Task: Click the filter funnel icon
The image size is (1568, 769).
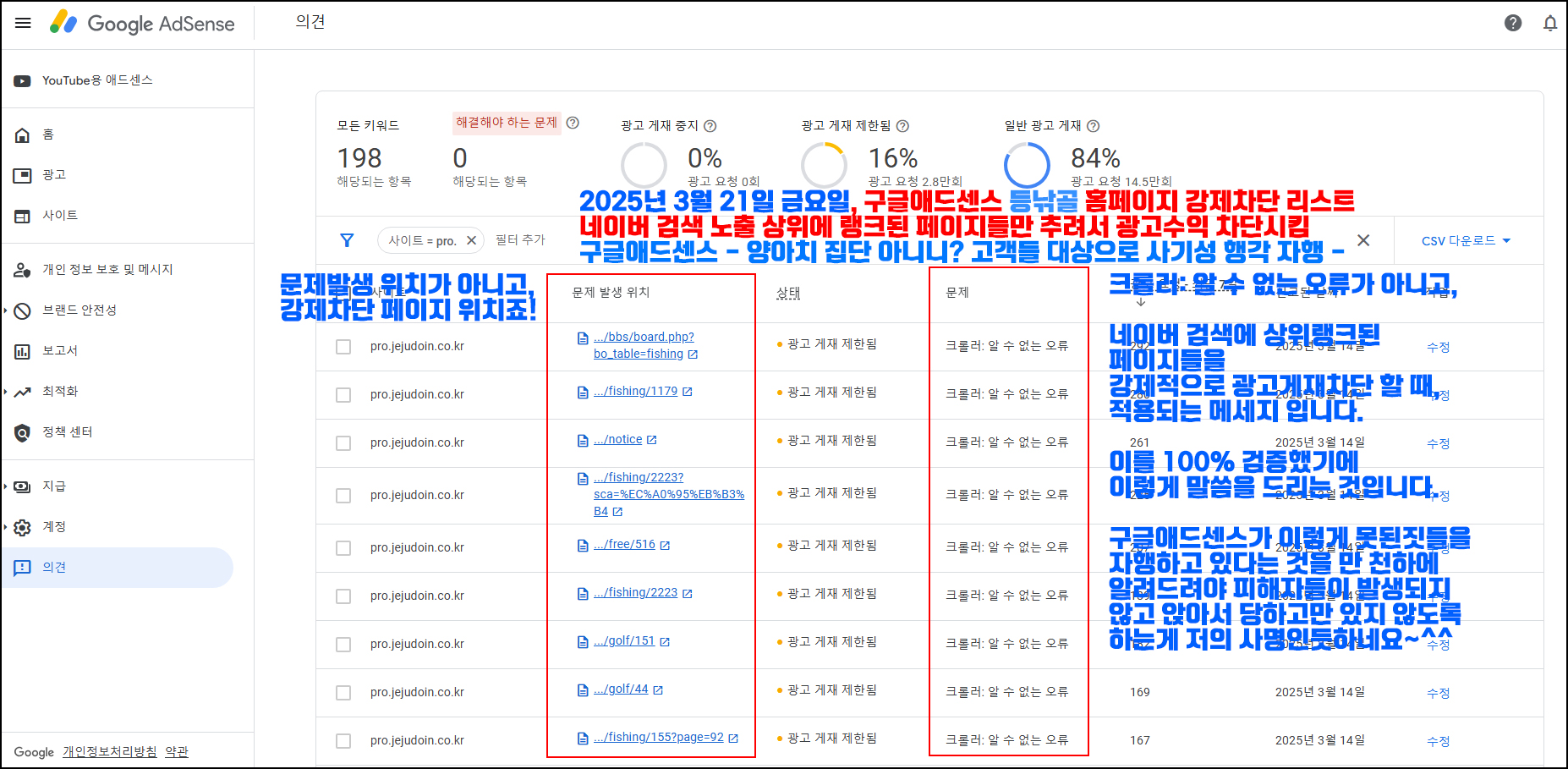Action: [347, 240]
